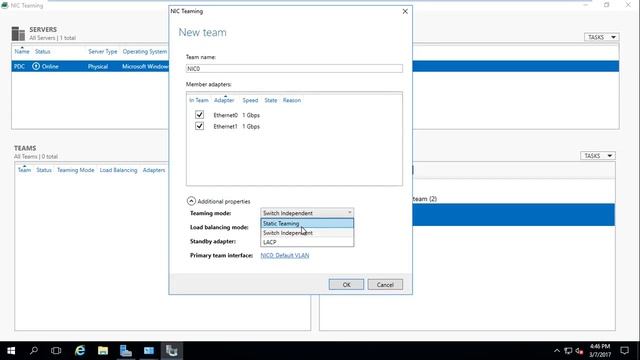Sort member adapters by Speed
This screenshot has height=360, width=640.
click(250, 100)
